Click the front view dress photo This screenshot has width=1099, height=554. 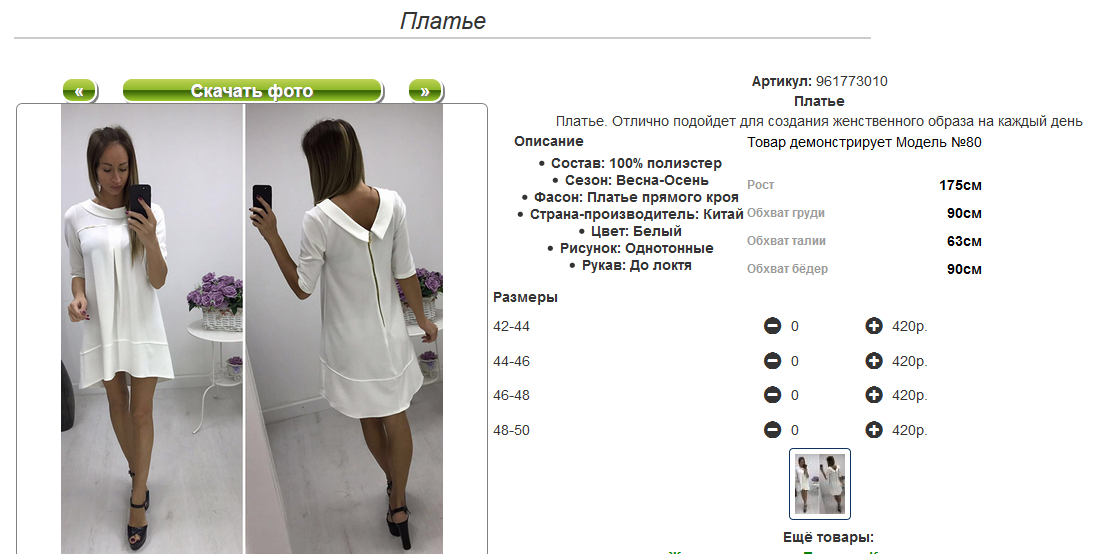point(152,329)
